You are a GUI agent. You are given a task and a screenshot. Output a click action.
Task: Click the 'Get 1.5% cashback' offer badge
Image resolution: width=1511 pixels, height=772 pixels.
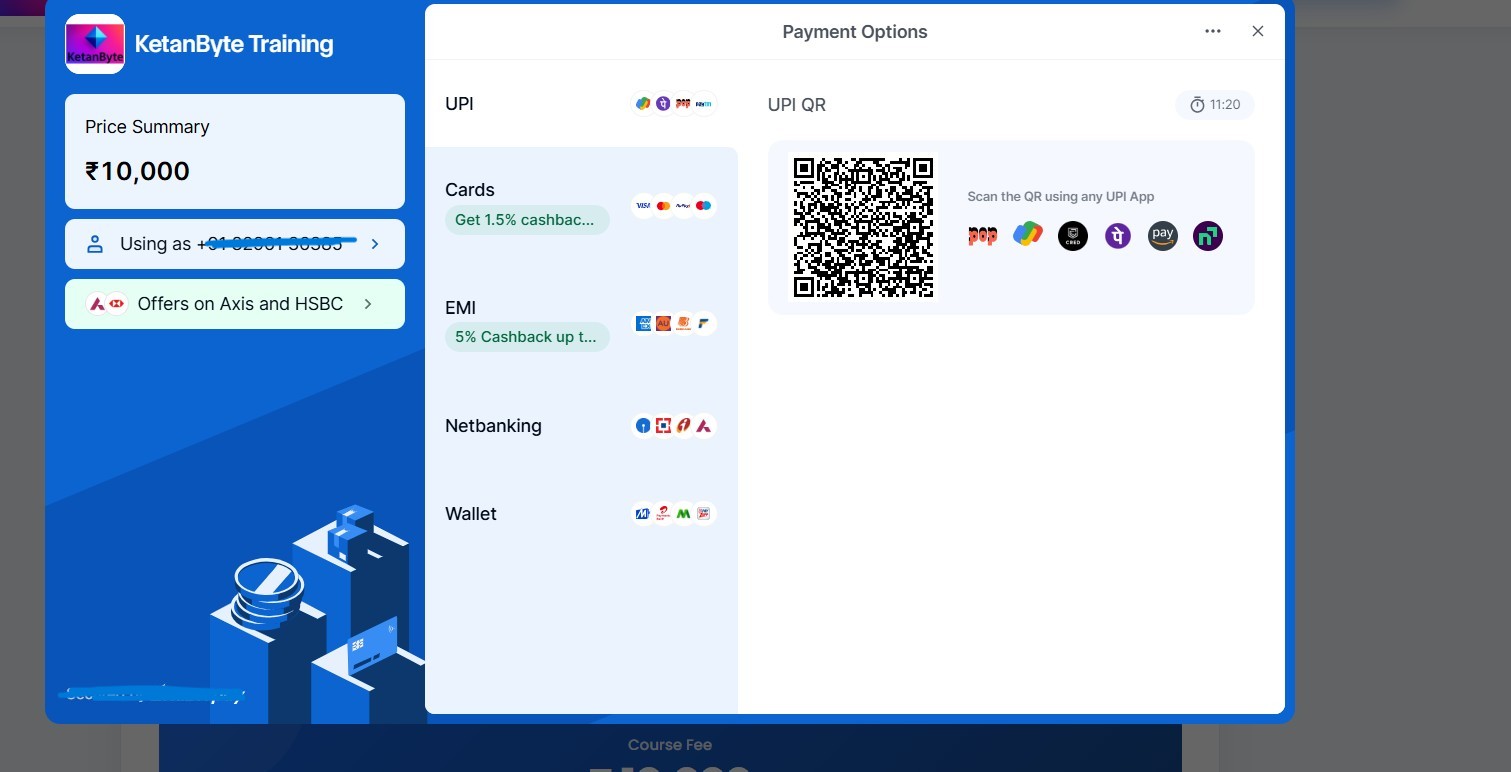pos(527,220)
